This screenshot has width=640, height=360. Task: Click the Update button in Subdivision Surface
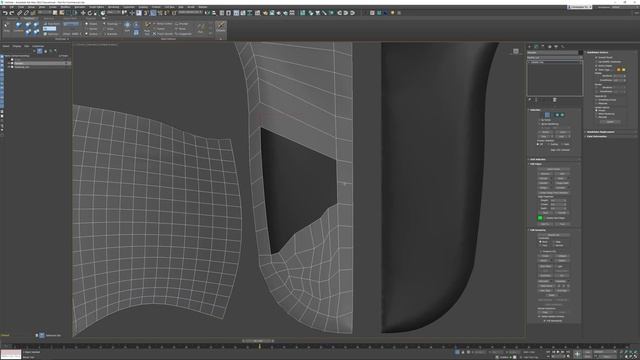coord(610,122)
